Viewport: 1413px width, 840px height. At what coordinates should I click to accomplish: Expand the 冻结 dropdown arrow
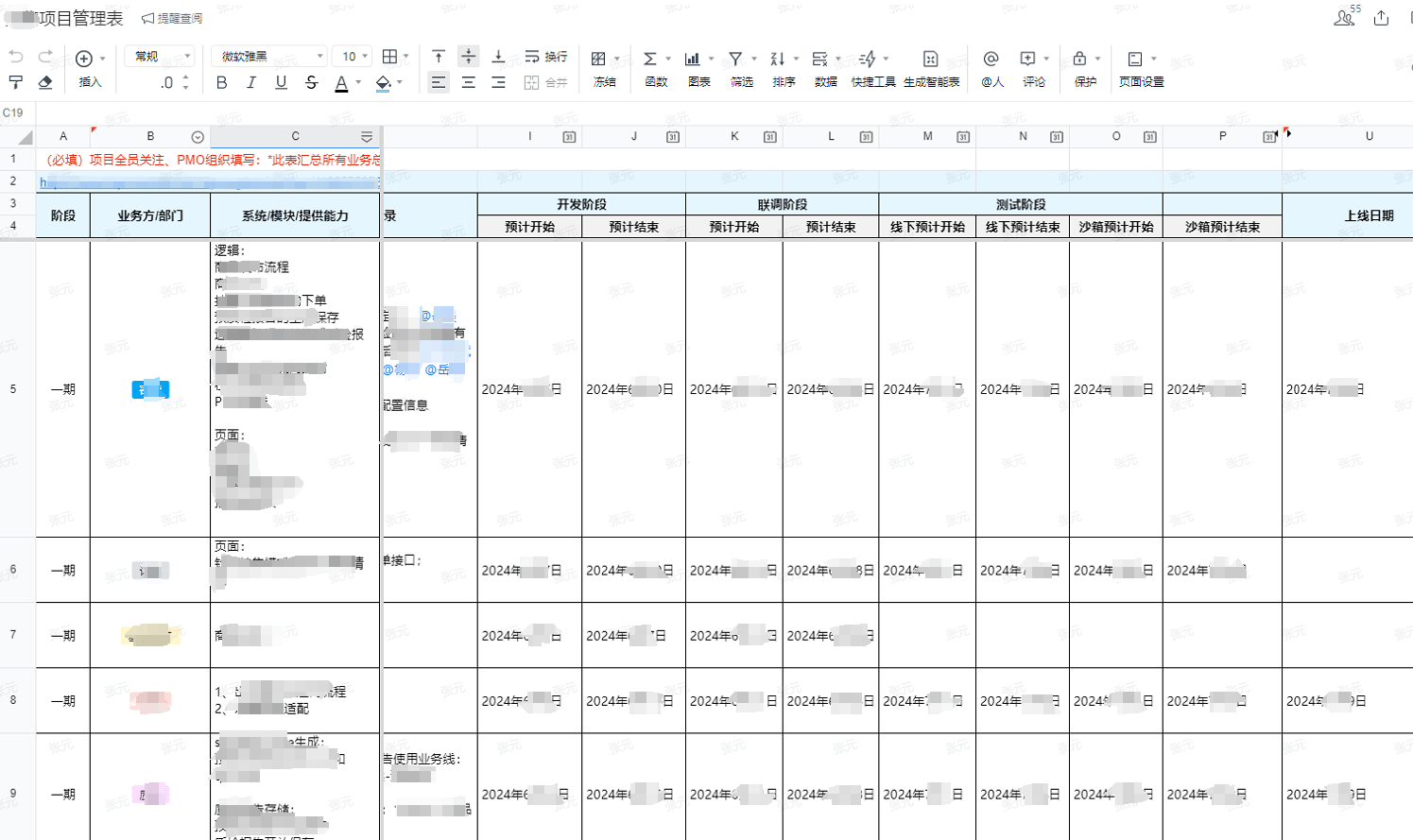[x=616, y=59]
